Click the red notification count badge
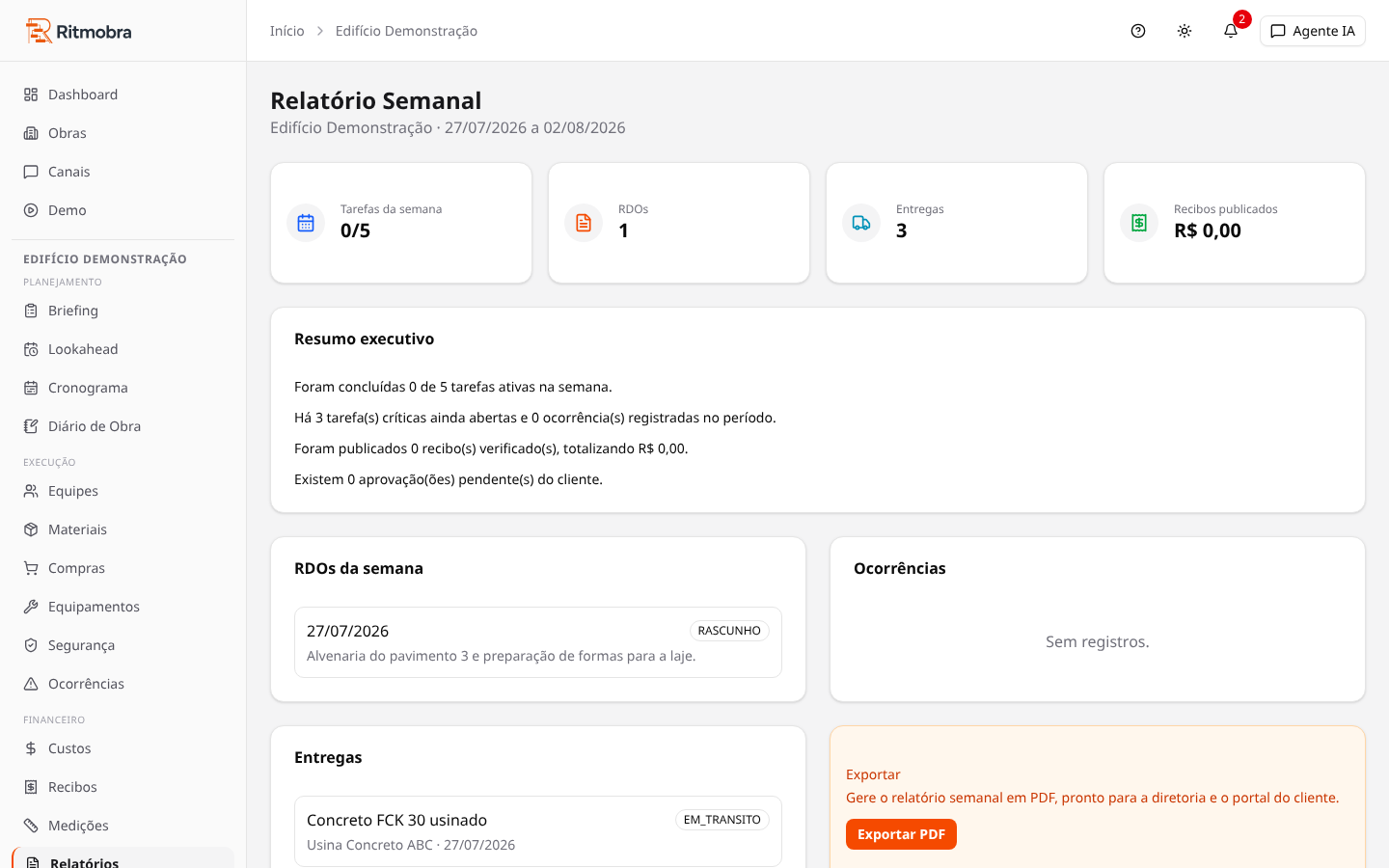The image size is (1389, 868). click(1242, 19)
